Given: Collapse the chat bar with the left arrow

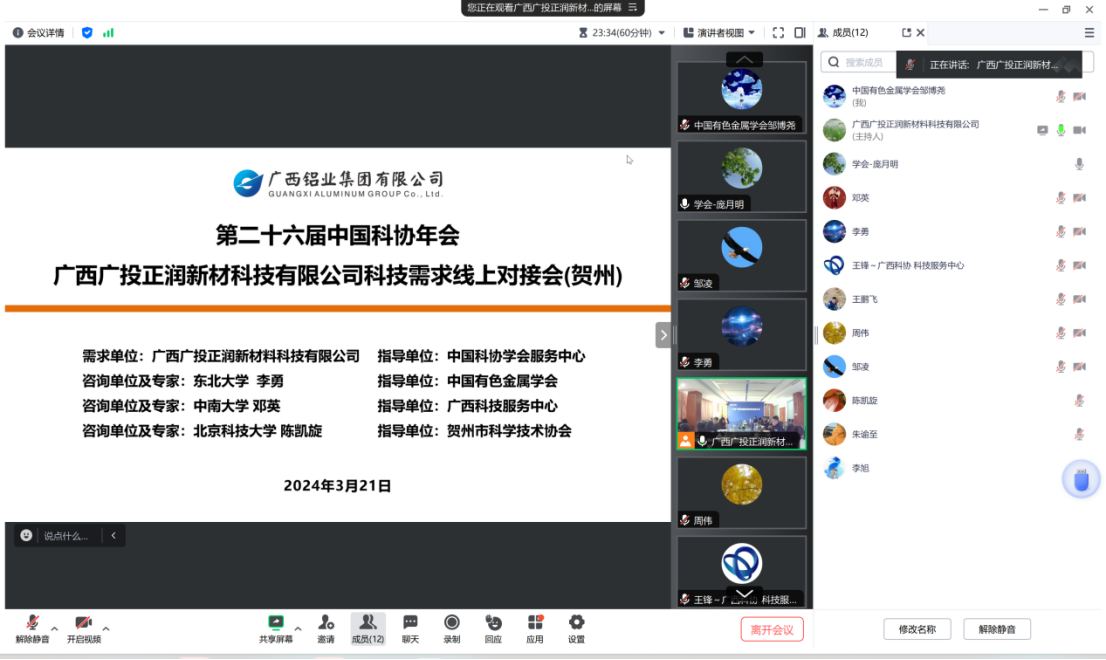Looking at the screenshot, I should click(x=114, y=535).
